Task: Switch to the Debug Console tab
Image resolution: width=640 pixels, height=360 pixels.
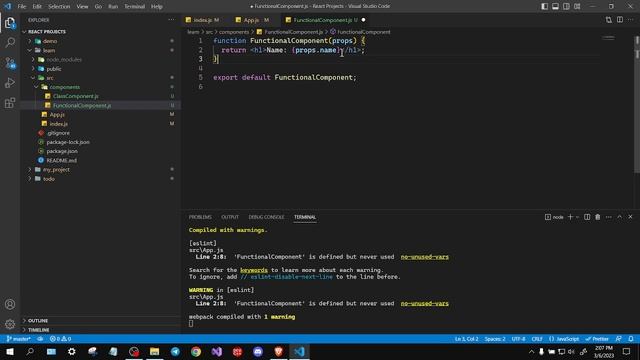Action: click(x=266, y=217)
